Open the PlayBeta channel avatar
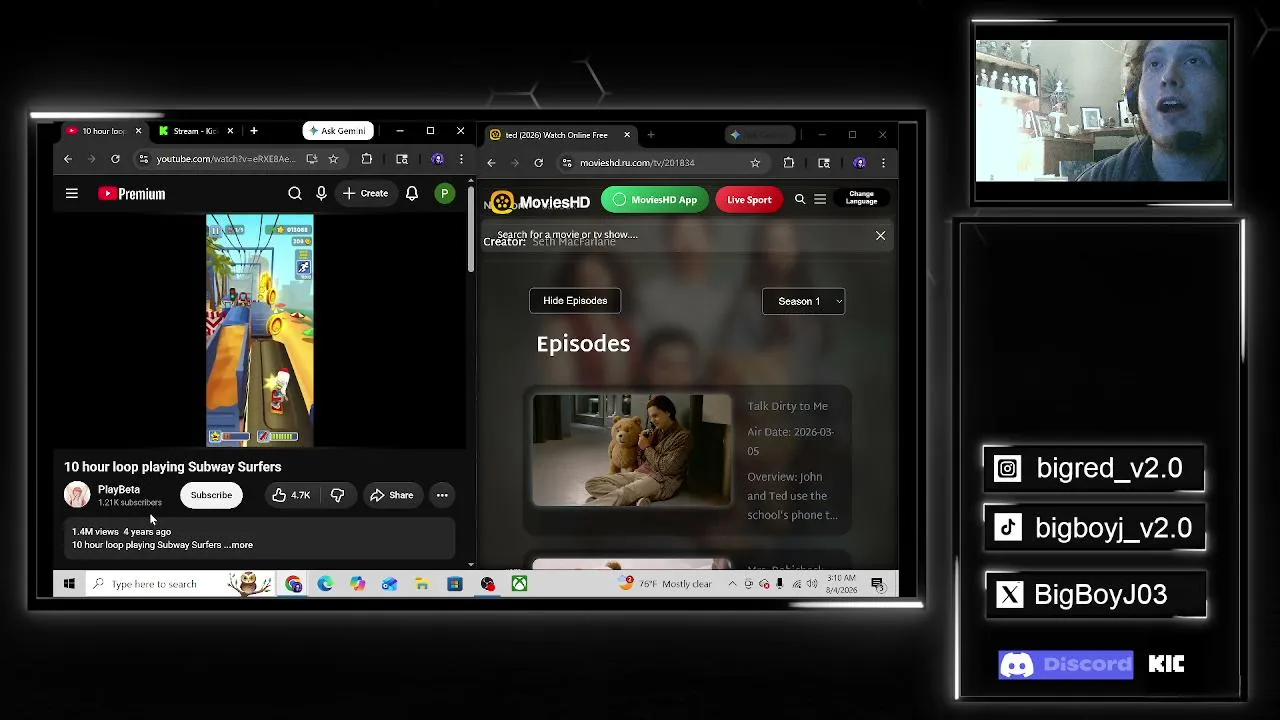This screenshot has height=720, width=1280. coord(77,495)
